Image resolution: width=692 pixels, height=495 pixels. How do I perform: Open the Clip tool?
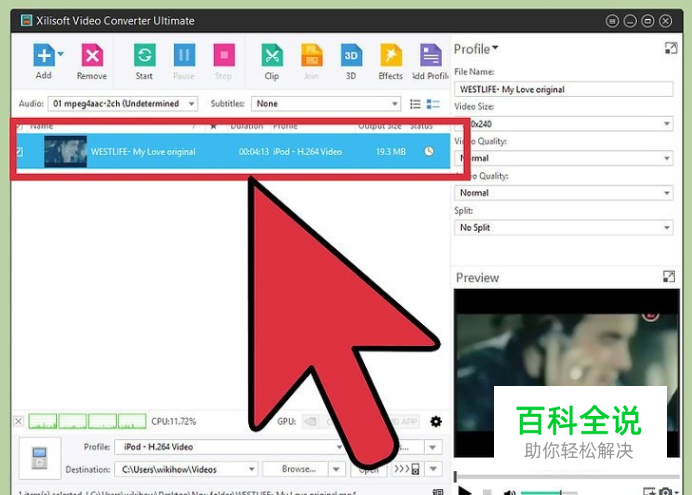[x=272, y=56]
